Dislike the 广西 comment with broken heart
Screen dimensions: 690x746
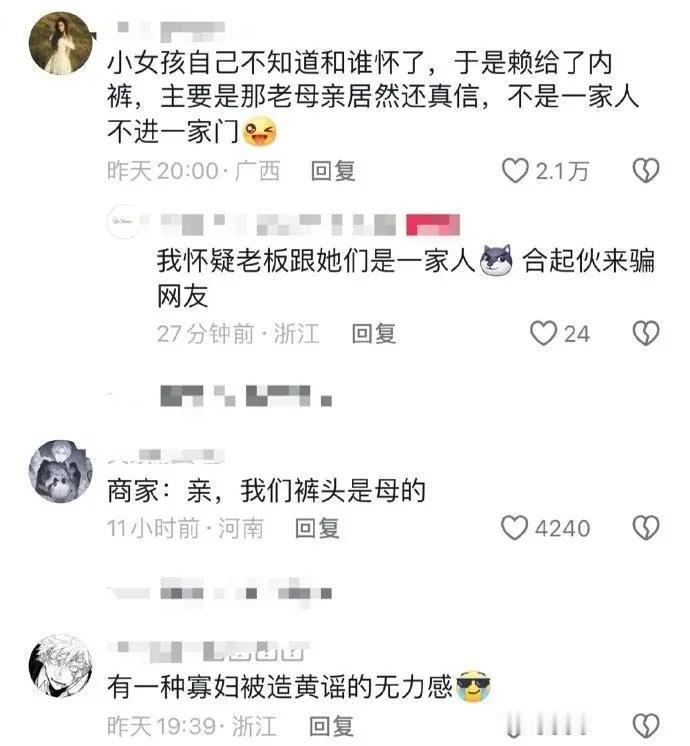click(x=646, y=170)
